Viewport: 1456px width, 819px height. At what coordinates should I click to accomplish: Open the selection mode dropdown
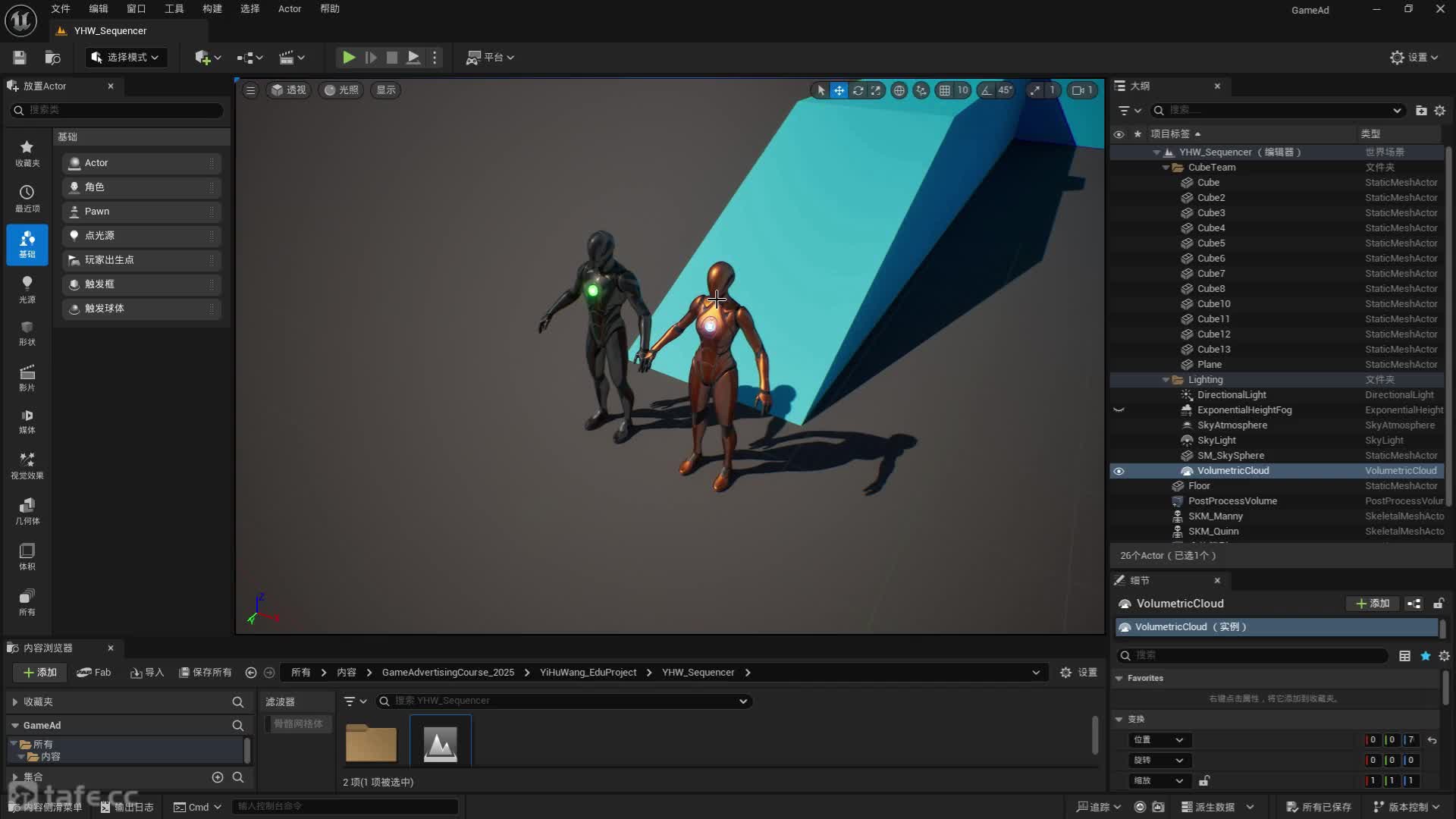point(126,57)
